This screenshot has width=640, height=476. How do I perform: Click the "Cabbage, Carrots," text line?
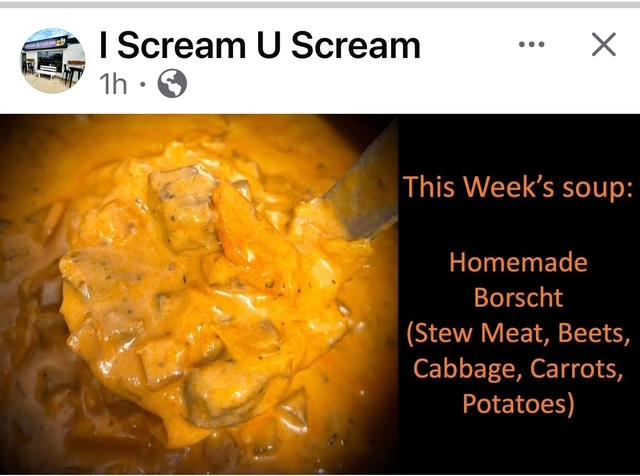(518, 368)
